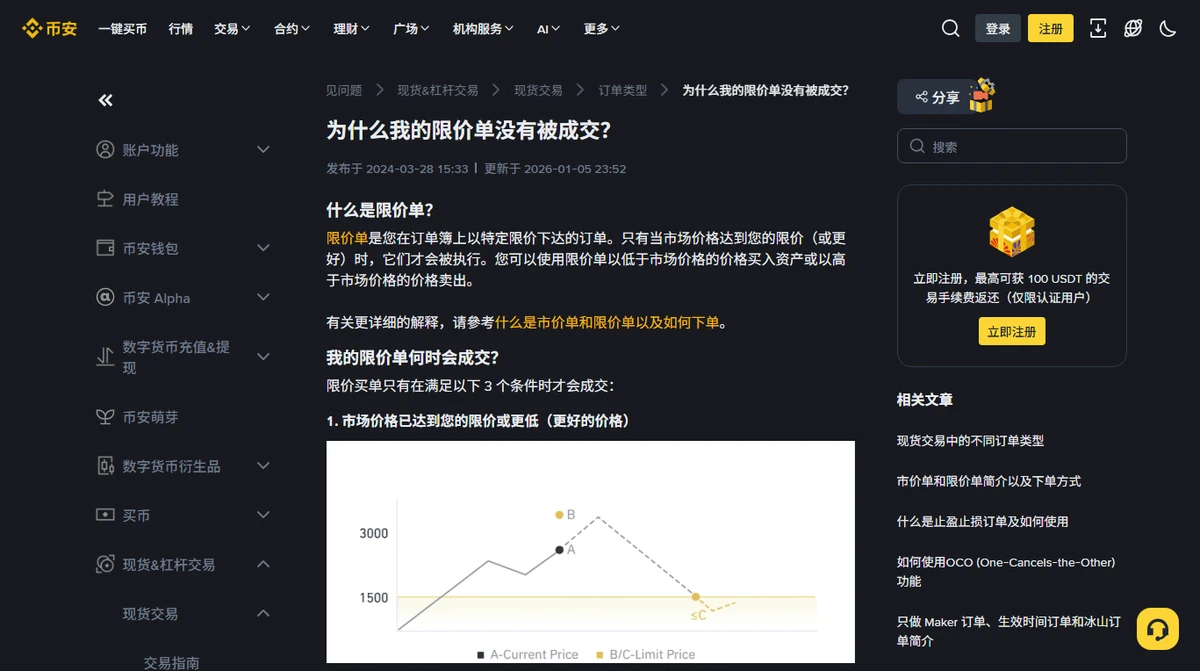Click the gift box next to 分享
This screenshot has width=1200, height=671.
[x=982, y=95]
